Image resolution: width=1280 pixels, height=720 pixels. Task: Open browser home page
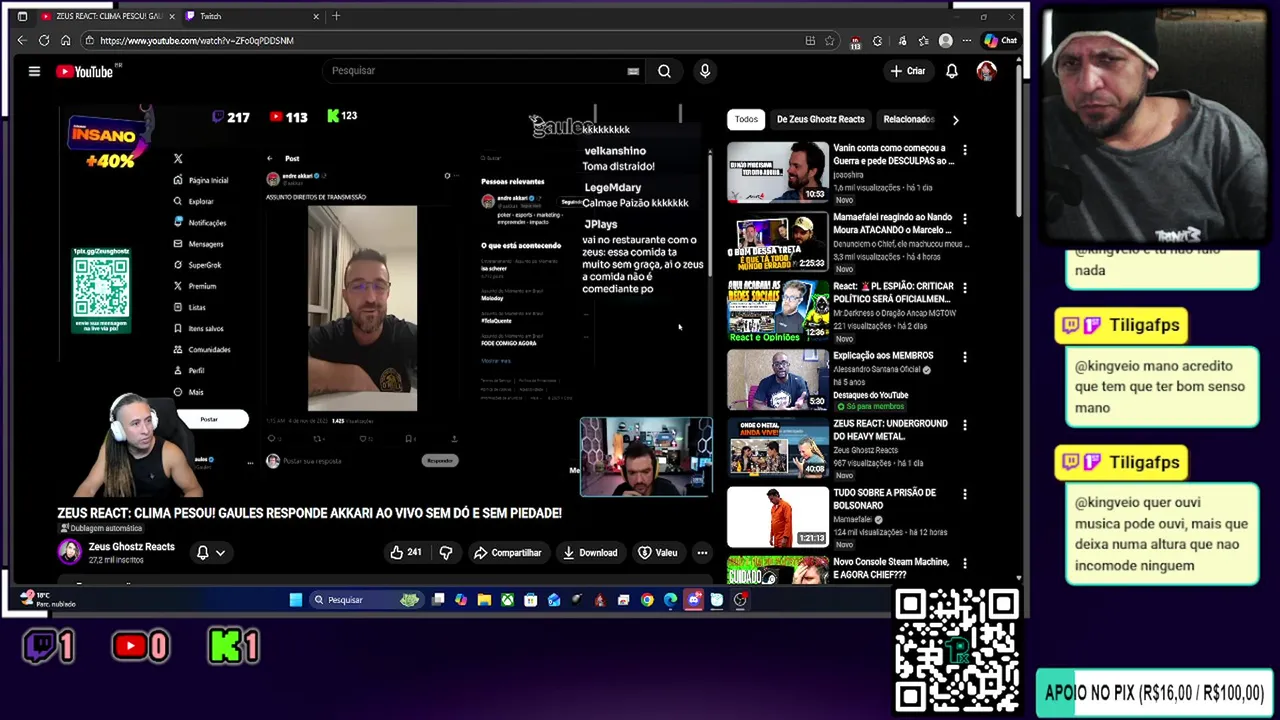point(66,40)
